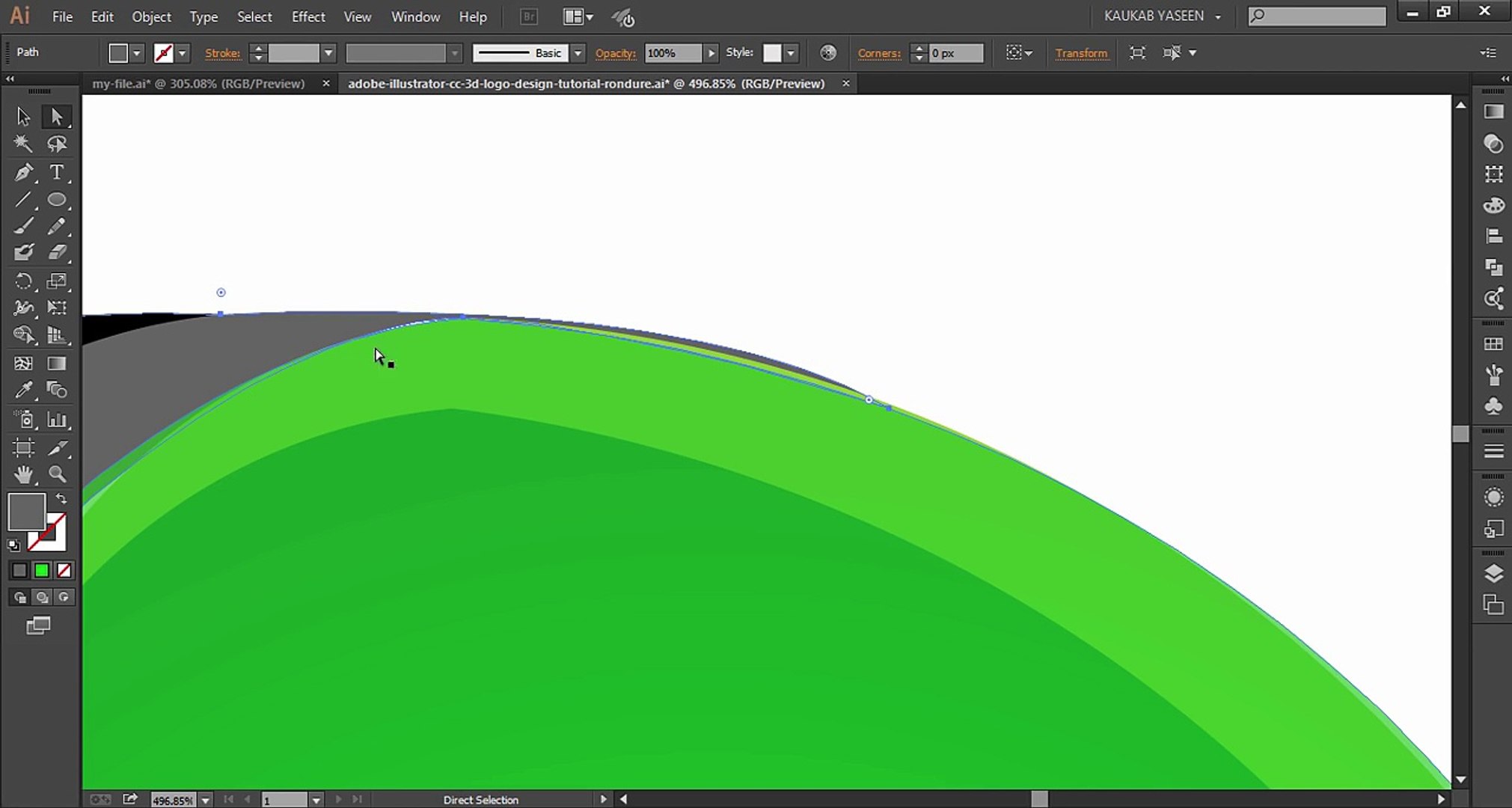Viewport: 1512px width, 808px height.
Task: Choose the Magic Wand tool
Action: coord(23,144)
